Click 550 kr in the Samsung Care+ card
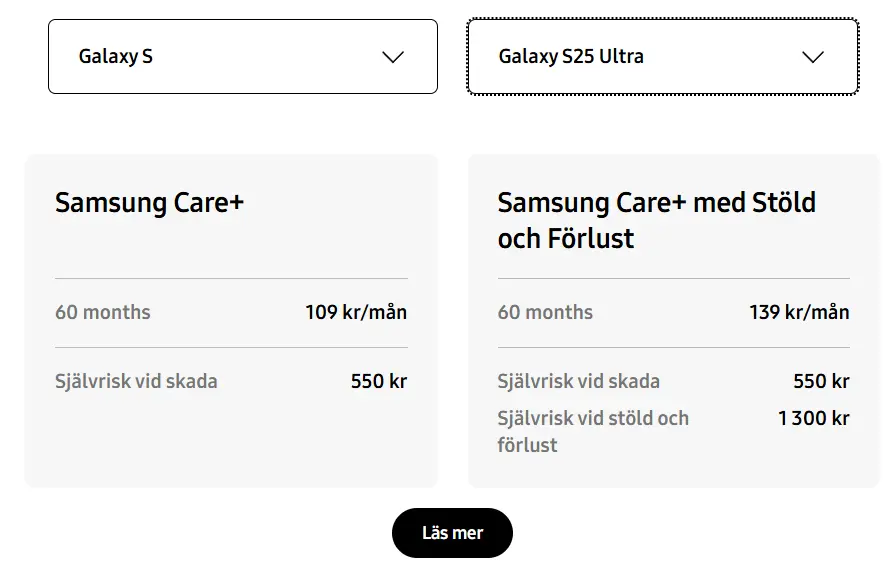 [x=379, y=381]
